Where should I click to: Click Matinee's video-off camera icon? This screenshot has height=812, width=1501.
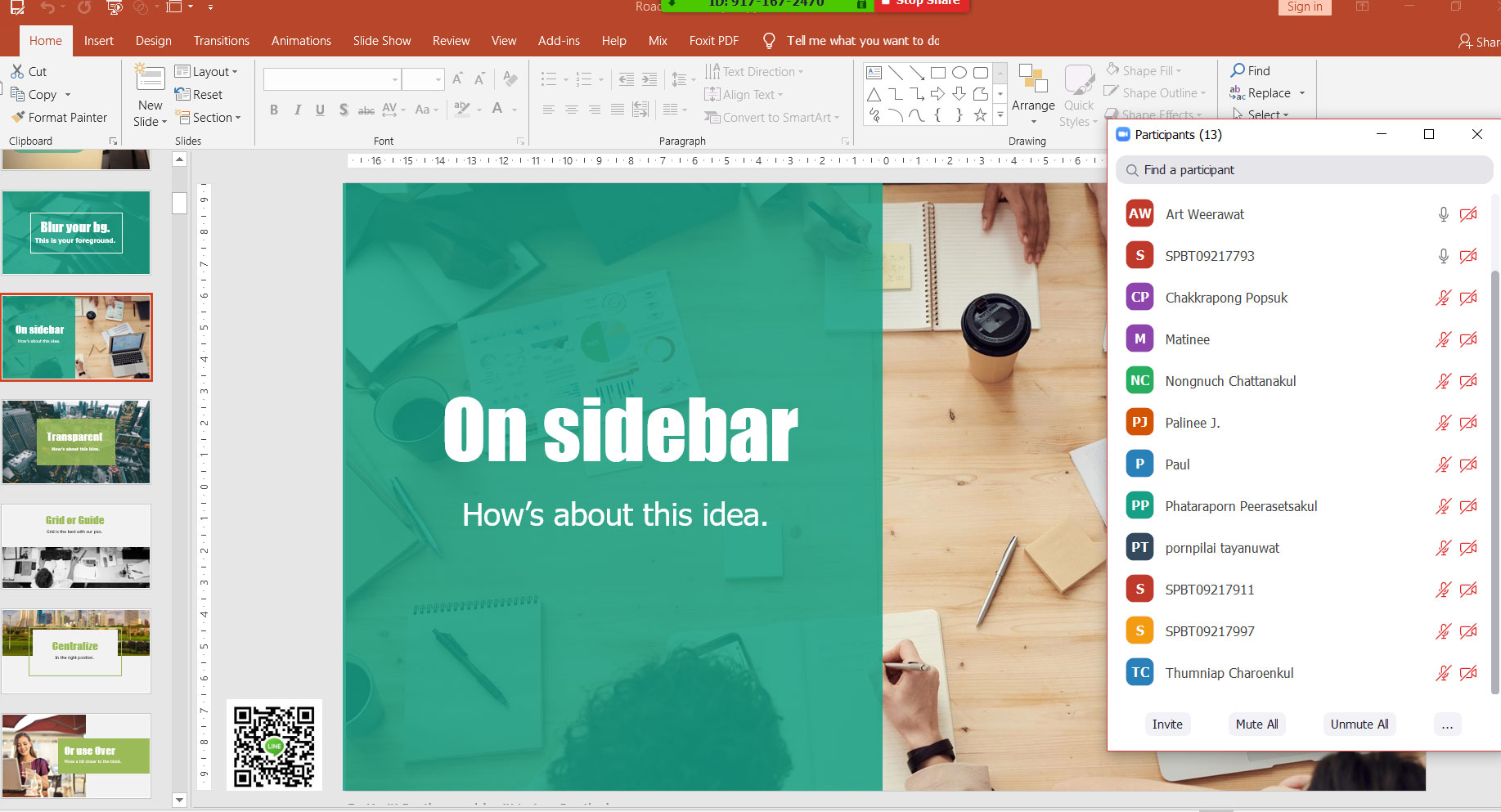tap(1469, 339)
